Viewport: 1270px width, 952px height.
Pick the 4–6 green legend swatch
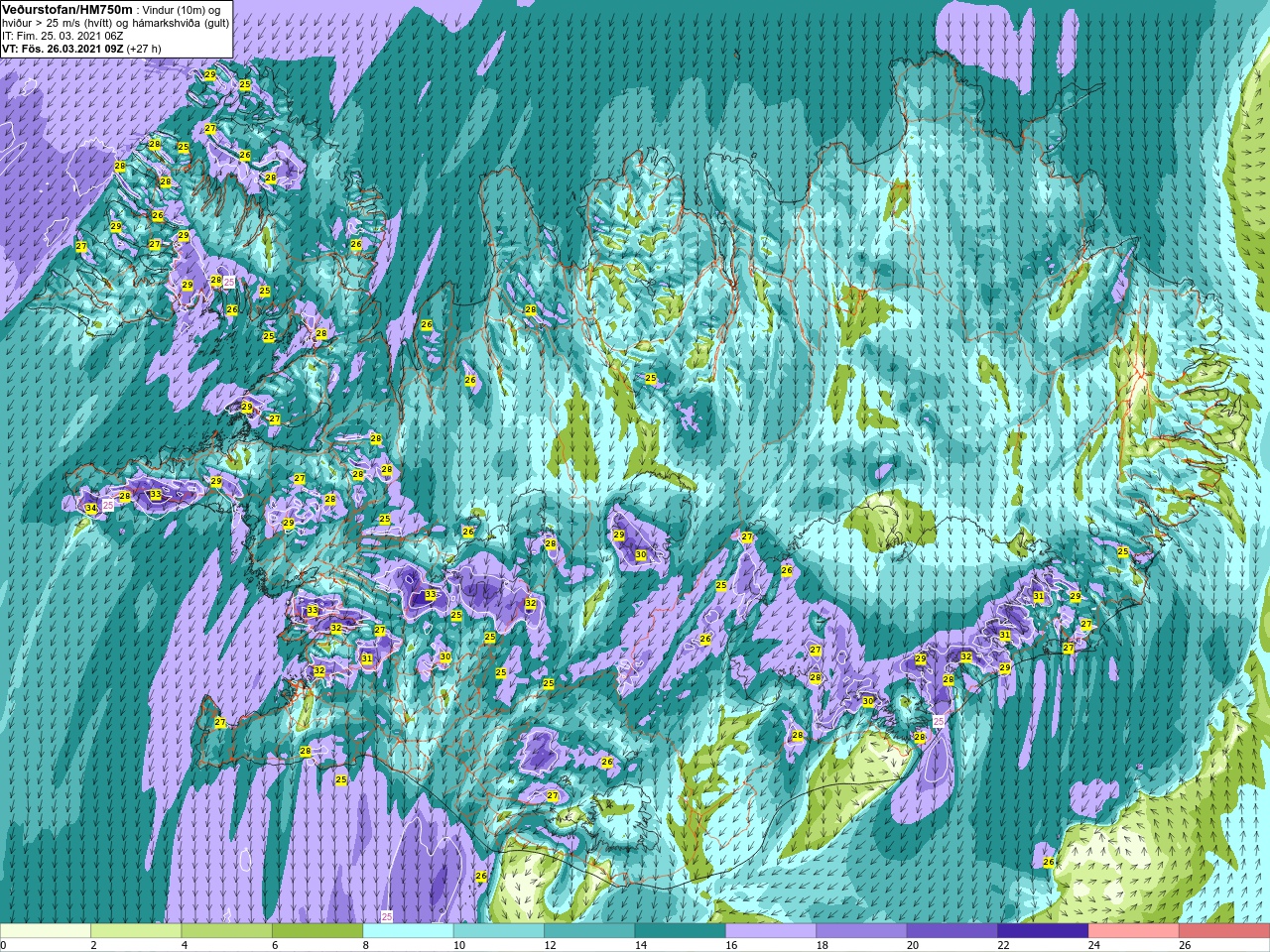[227, 931]
